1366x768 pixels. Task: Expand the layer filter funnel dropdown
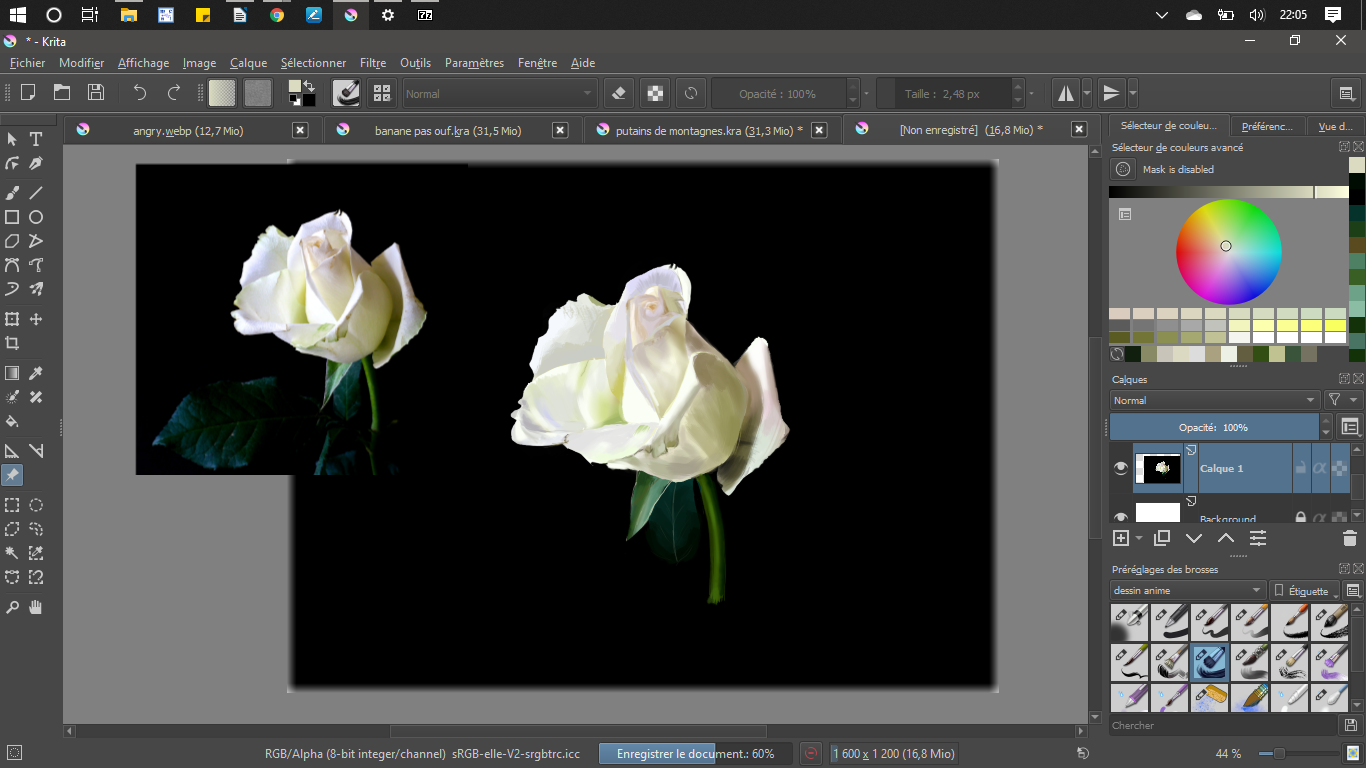tap(1342, 400)
